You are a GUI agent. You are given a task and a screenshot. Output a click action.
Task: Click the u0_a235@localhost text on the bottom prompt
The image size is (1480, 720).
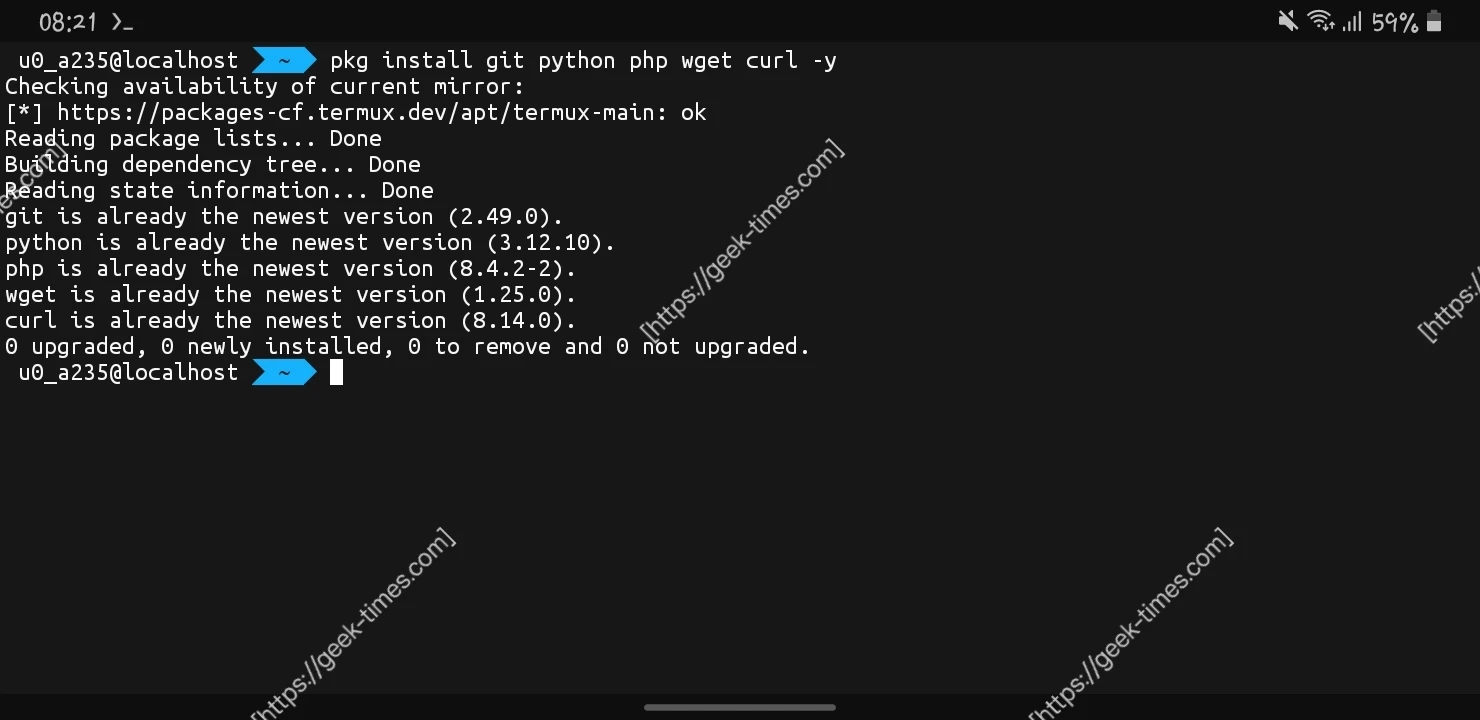[x=128, y=373]
